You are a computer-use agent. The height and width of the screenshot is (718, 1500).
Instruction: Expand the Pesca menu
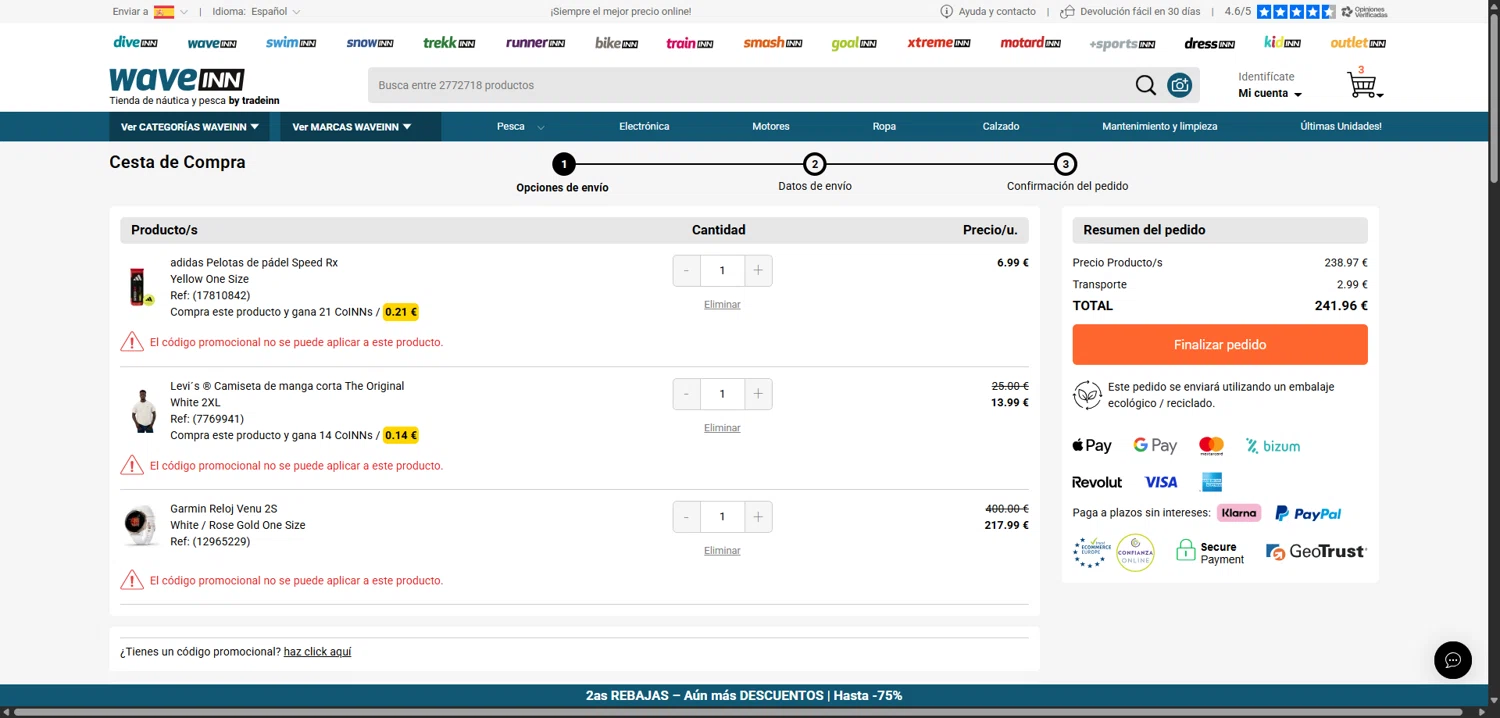pyautogui.click(x=520, y=127)
